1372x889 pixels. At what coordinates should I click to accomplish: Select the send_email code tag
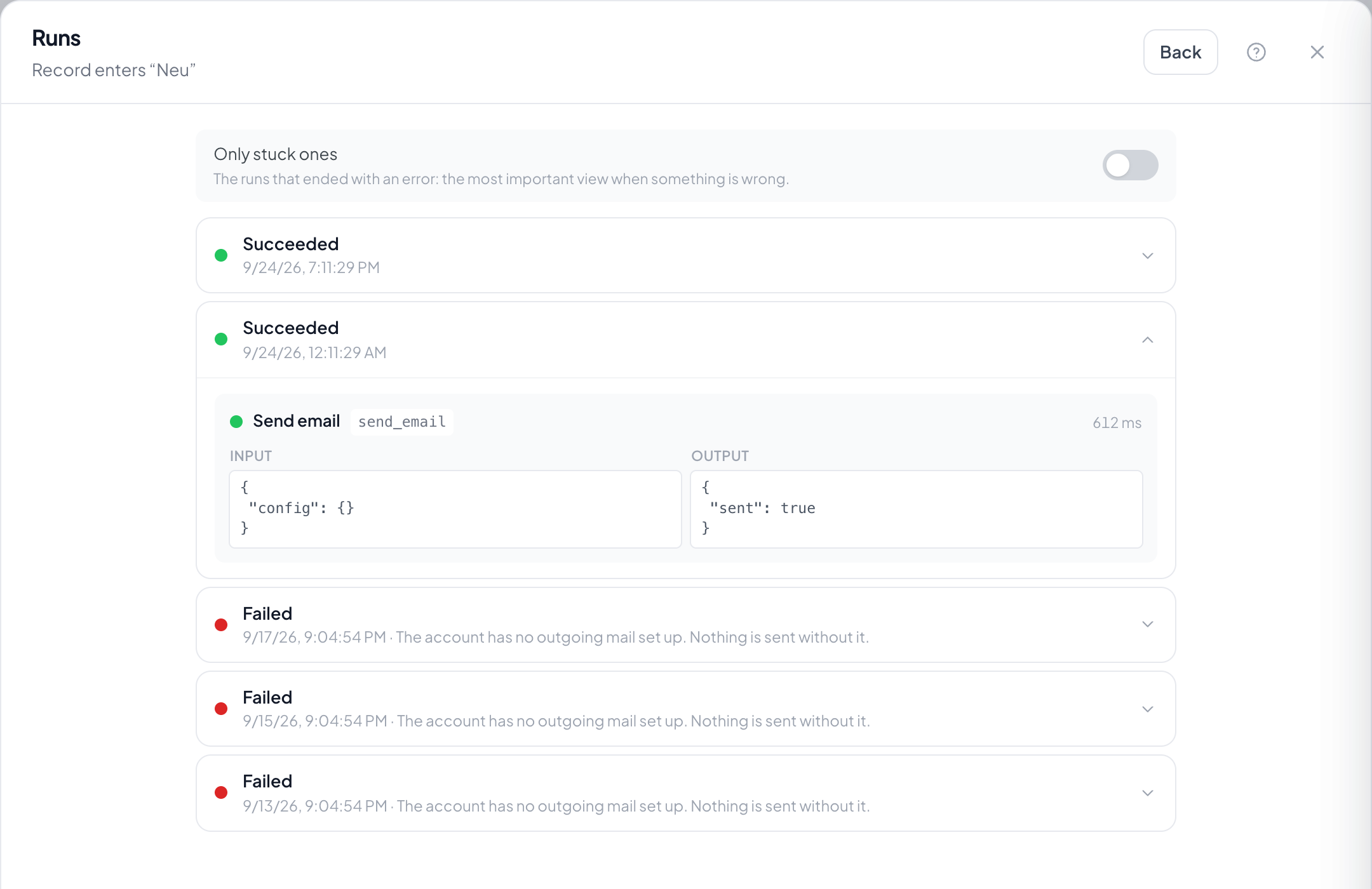pyautogui.click(x=401, y=422)
